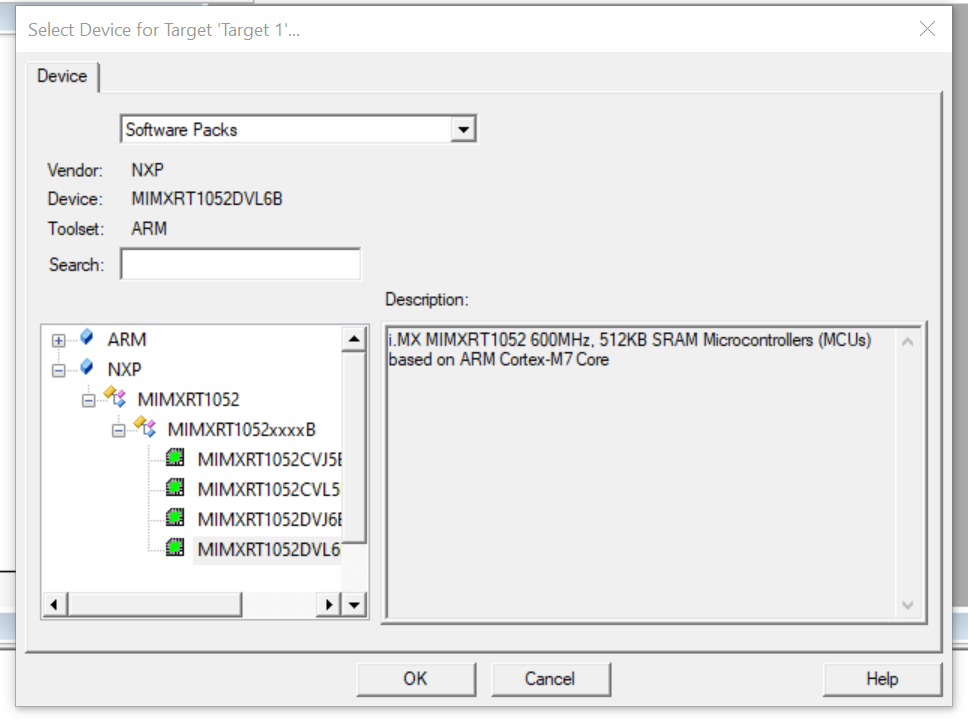Click the chip icon for MIMXRT1052CVL5
Image resolution: width=968 pixels, height=725 pixels.
pyautogui.click(x=175, y=487)
